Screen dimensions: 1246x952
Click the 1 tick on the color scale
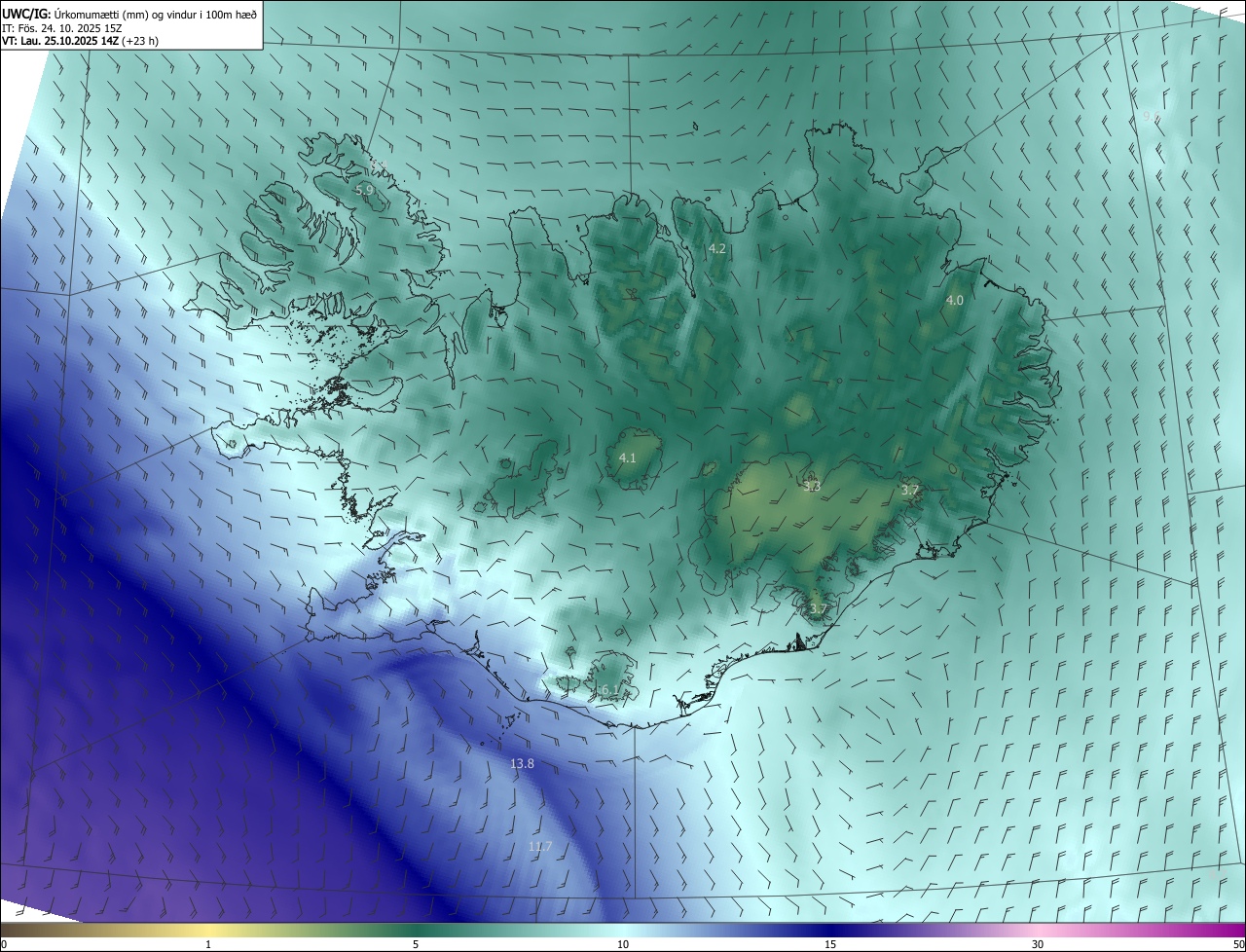(x=208, y=944)
